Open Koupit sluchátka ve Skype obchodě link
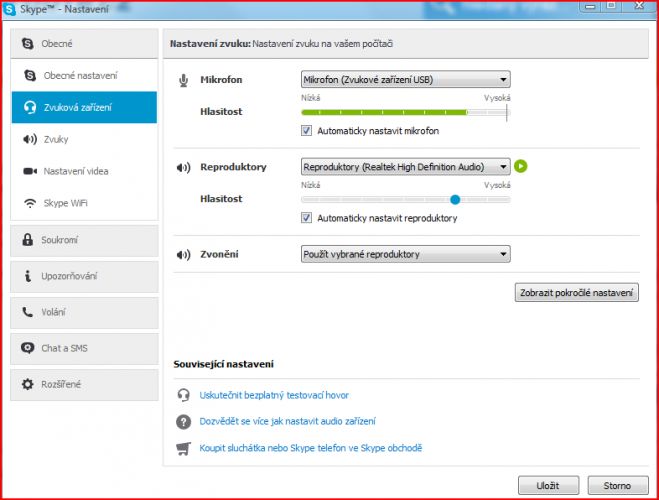 tap(311, 448)
